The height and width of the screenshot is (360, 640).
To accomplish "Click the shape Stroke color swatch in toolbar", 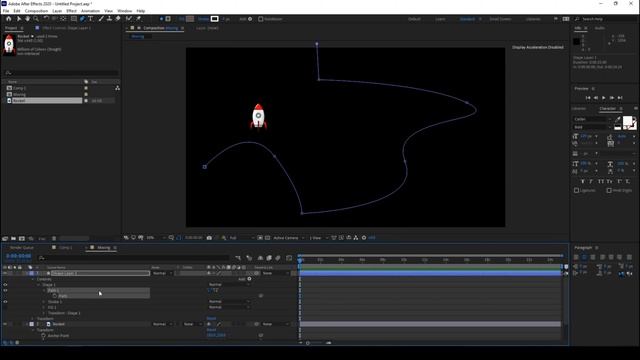I will pos(215,19).
